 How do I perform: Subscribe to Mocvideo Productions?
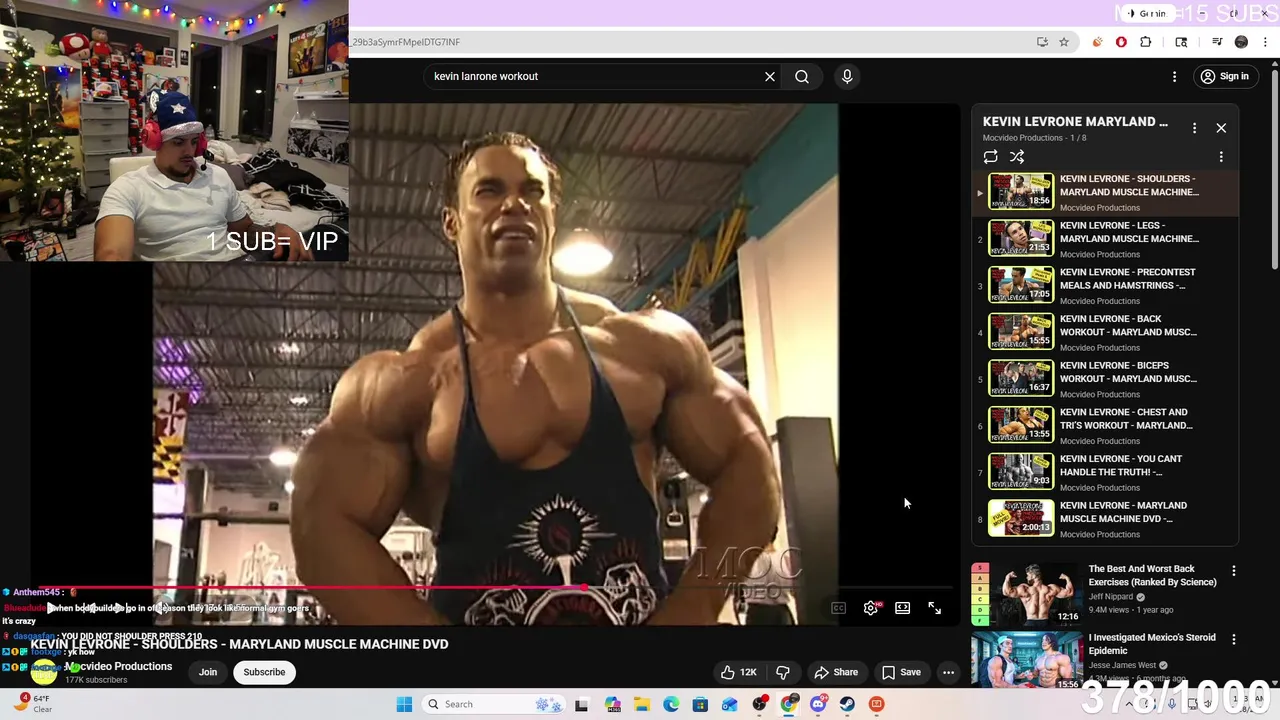click(x=265, y=672)
